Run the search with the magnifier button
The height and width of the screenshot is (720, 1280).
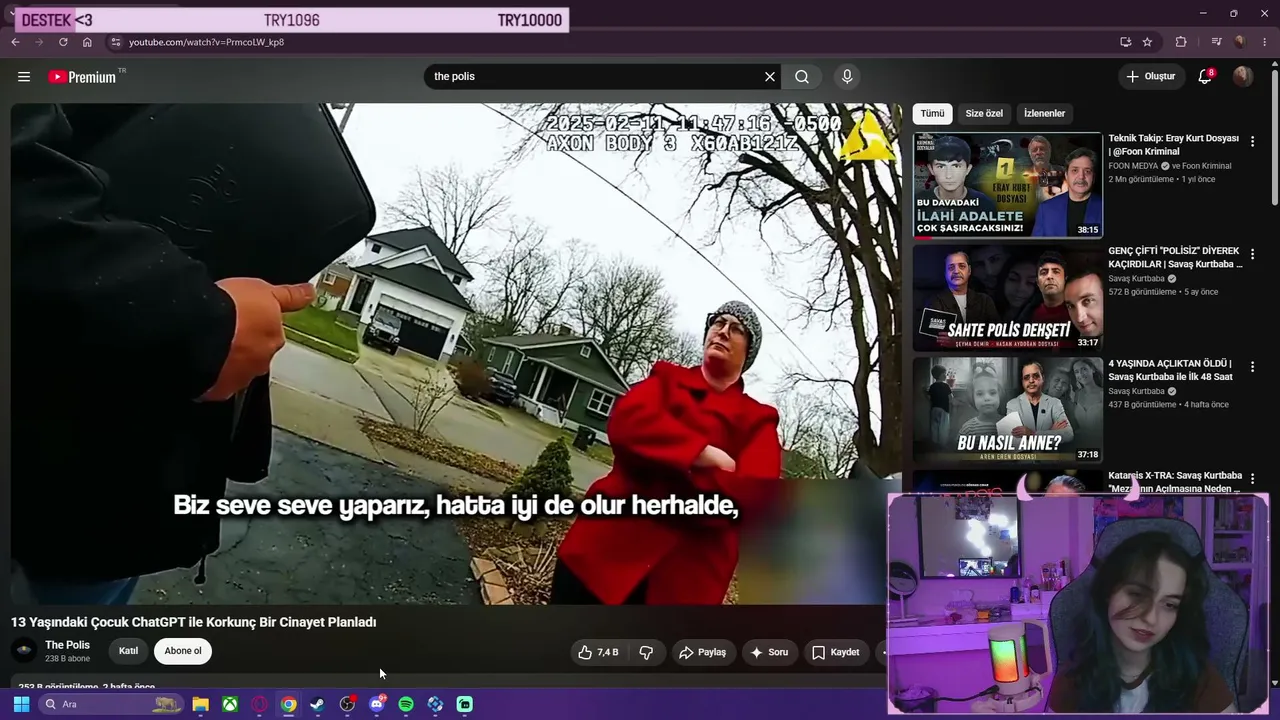[x=802, y=77]
